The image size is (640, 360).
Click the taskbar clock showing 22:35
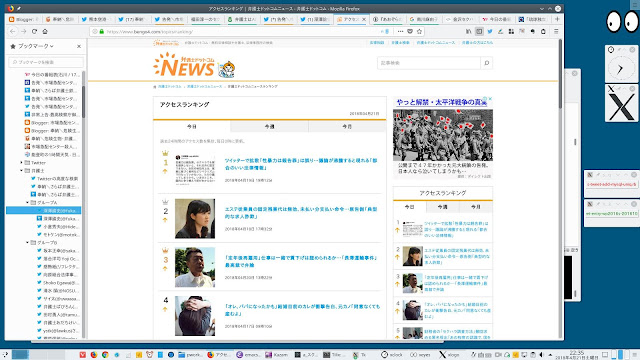coord(577,355)
